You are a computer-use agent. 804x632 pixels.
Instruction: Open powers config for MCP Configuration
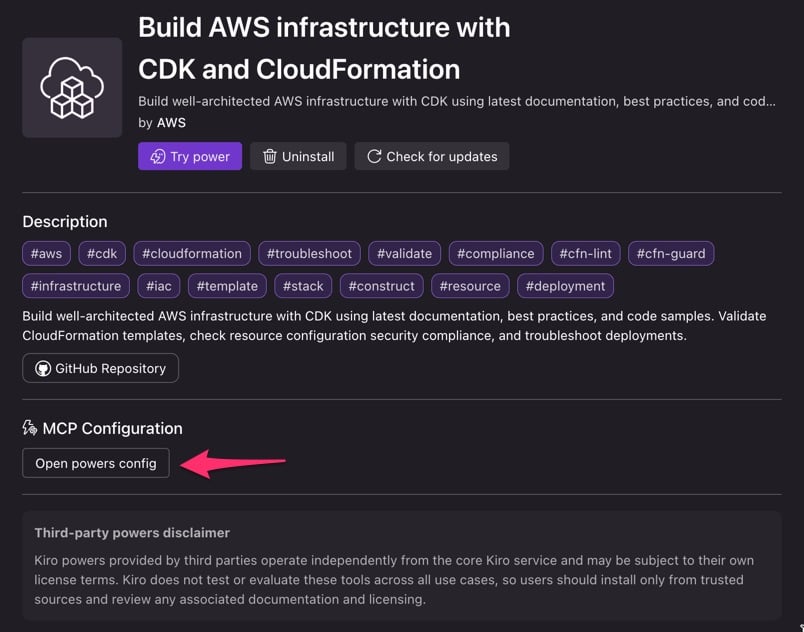[x=95, y=463]
